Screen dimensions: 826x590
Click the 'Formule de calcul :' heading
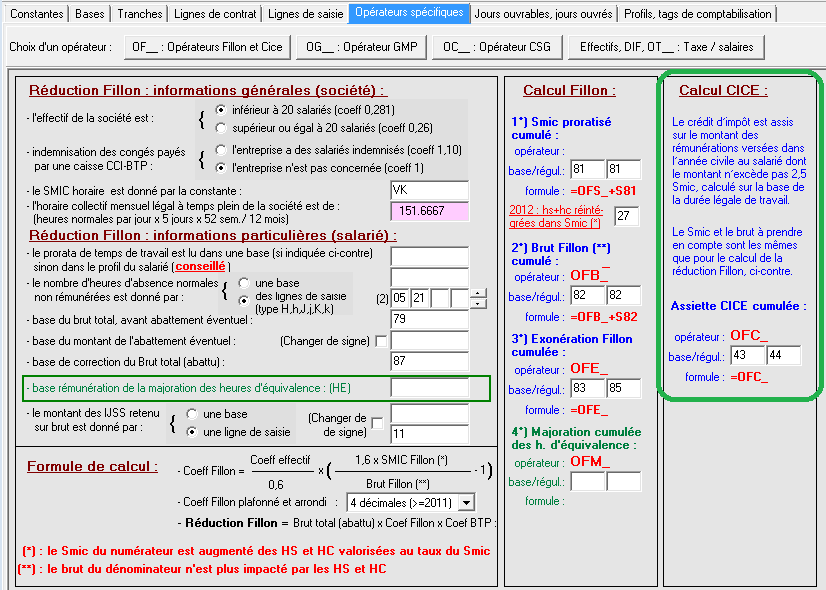click(92, 467)
